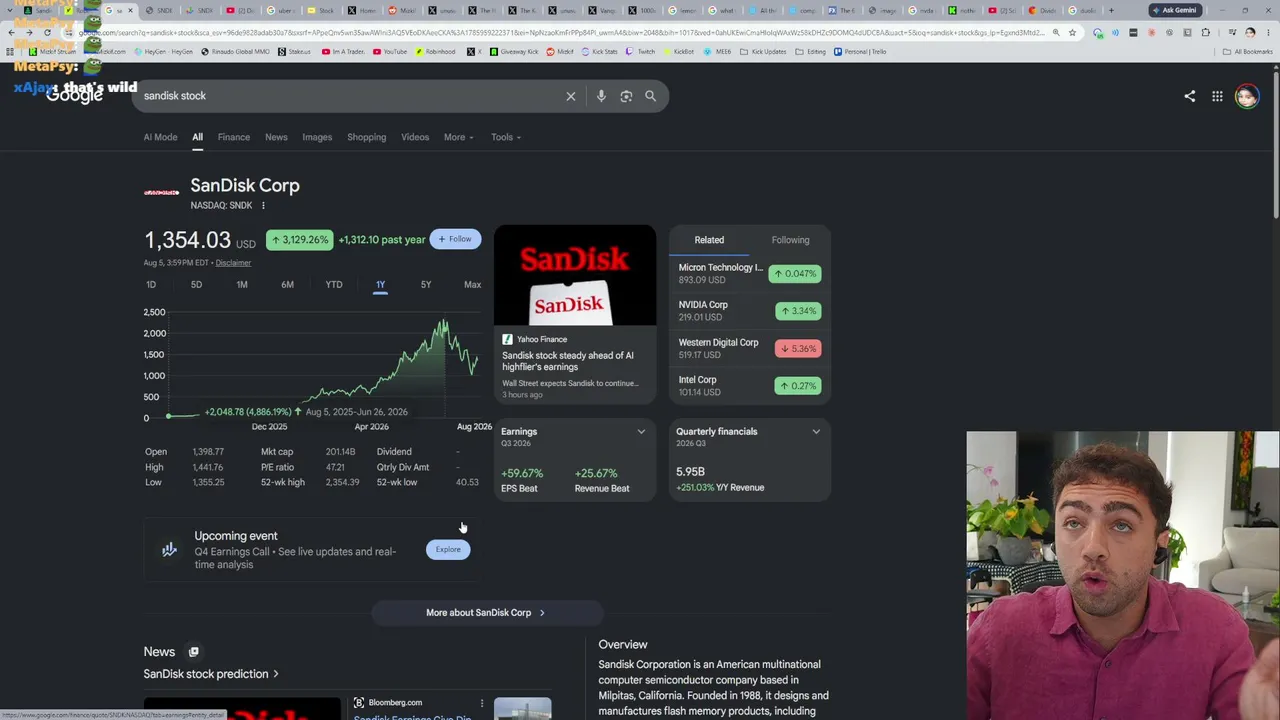1280x720 pixels.
Task: Switch to the Images search tab
Action: coord(317,137)
